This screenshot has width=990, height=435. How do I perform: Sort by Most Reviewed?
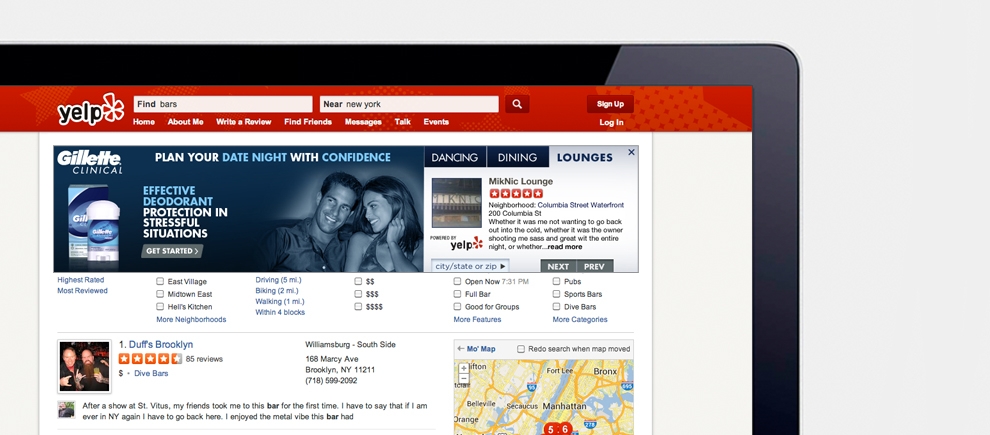pos(83,291)
